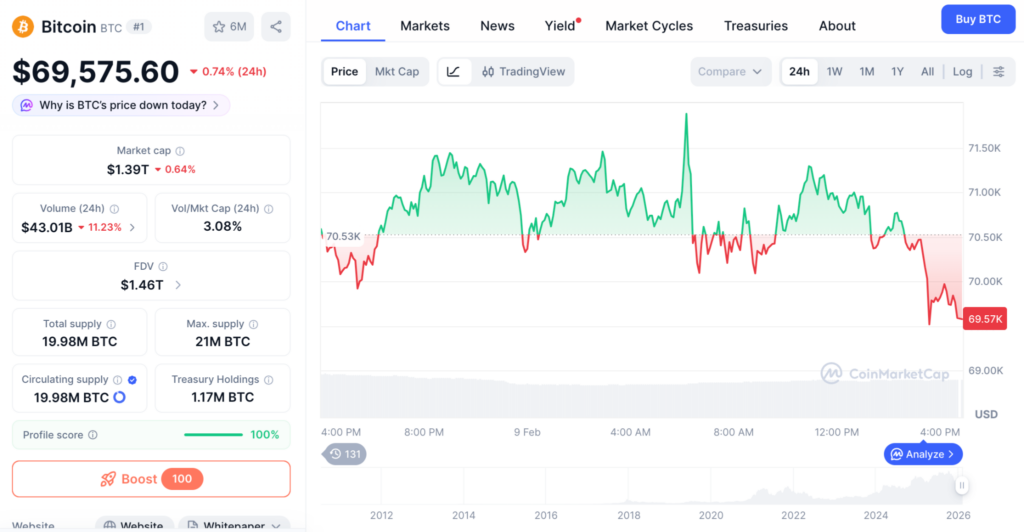Select the line chart type icon
Viewport: 1024px width, 532px height.
point(453,72)
